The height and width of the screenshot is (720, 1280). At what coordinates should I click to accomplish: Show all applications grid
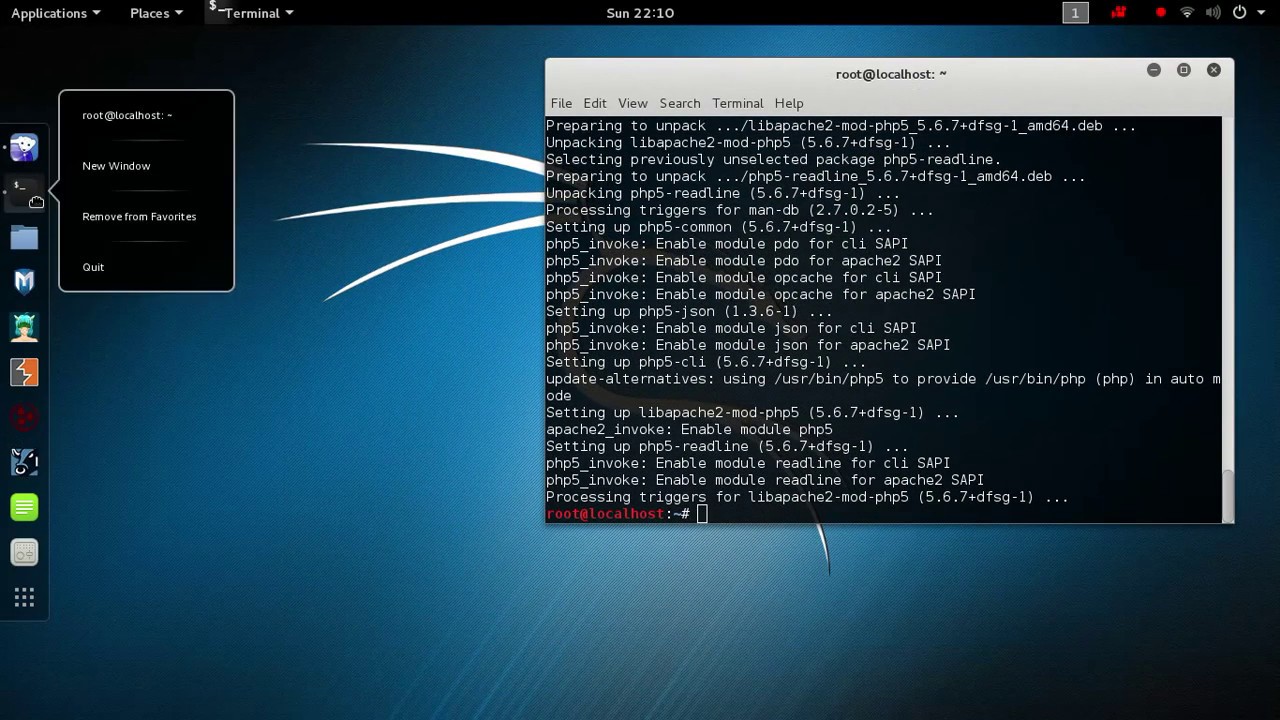click(x=24, y=598)
